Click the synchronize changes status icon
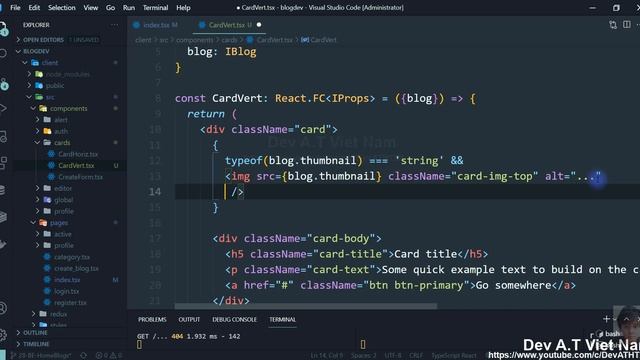The height and width of the screenshot is (360, 640). (83, 356)
